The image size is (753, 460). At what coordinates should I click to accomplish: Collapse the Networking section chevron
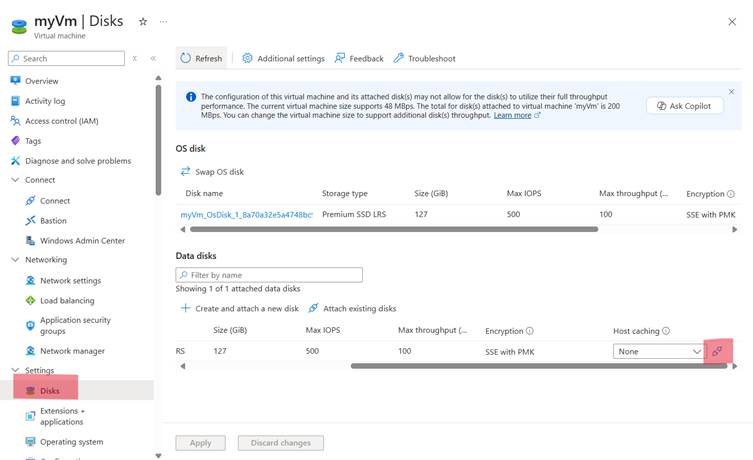coord(15,259)
